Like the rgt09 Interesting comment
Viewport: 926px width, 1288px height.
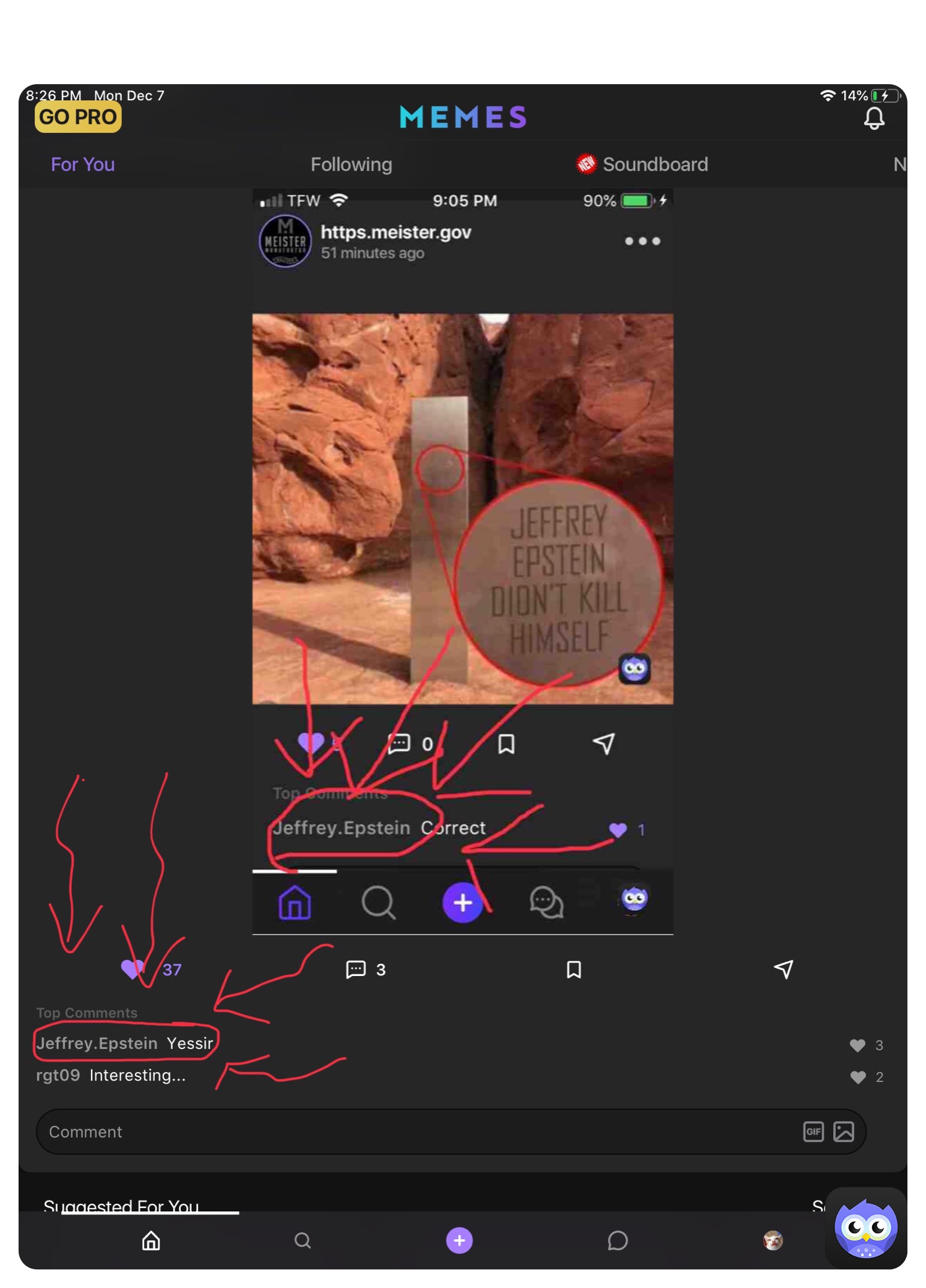pyautogui.click(x=857, y=1077)
